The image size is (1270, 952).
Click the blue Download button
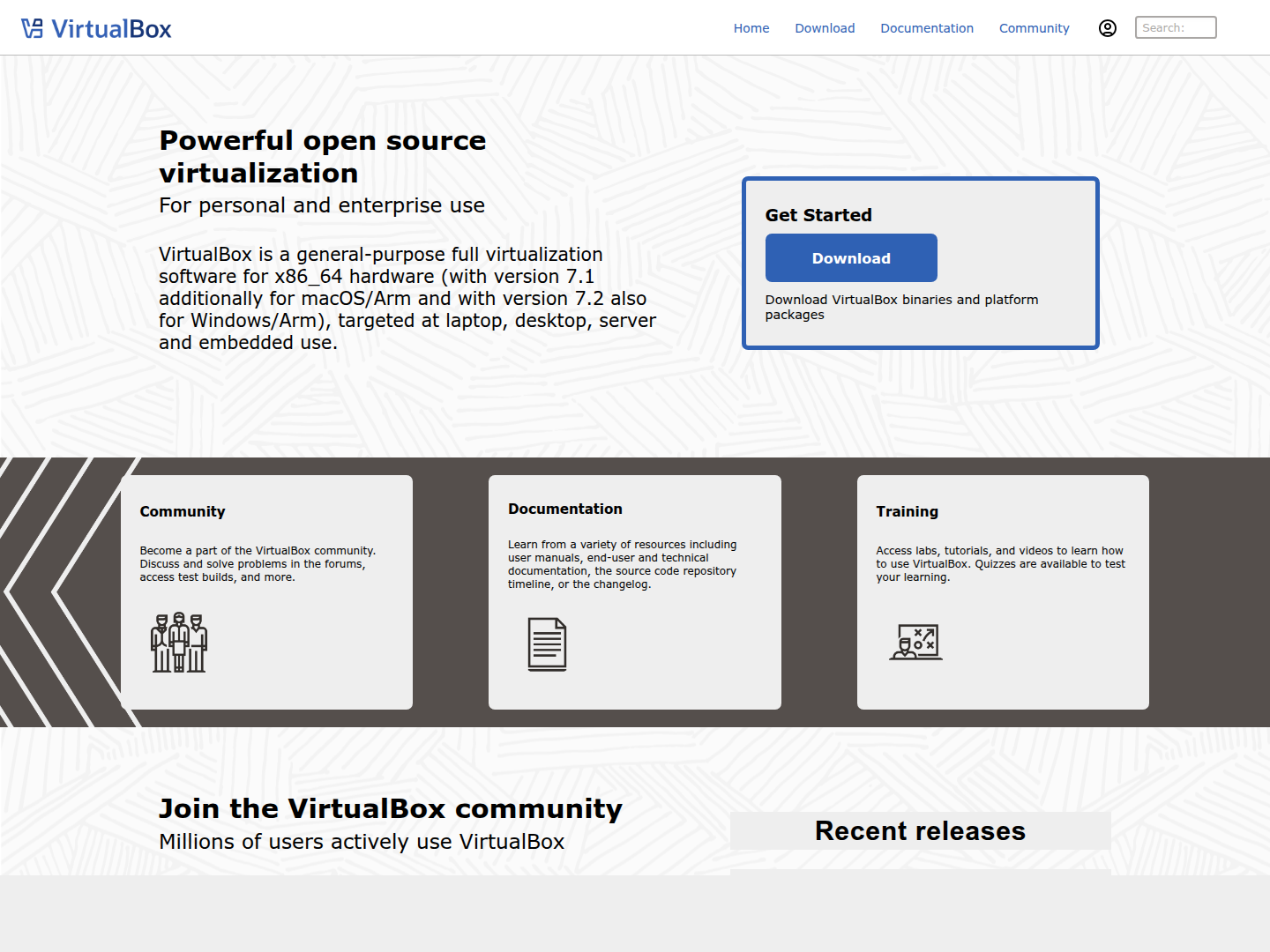(851, 258)
